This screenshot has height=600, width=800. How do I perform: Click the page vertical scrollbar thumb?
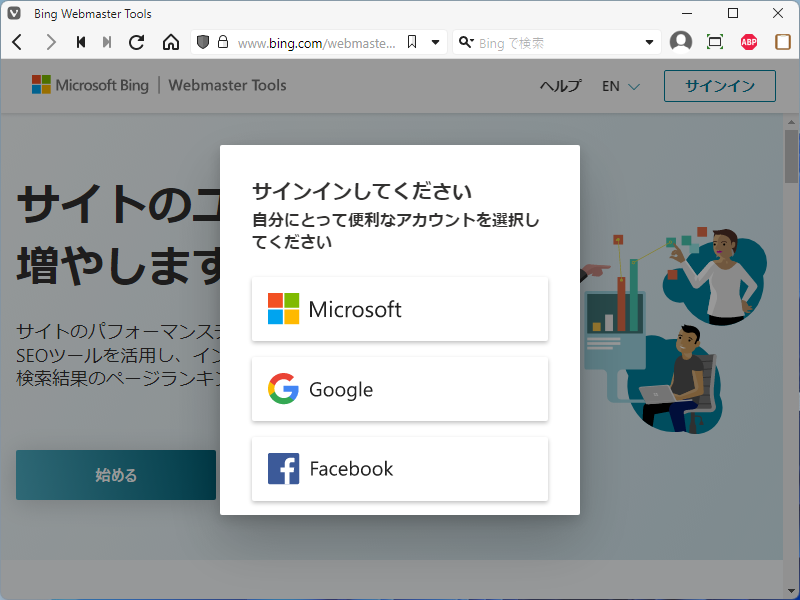791,156
